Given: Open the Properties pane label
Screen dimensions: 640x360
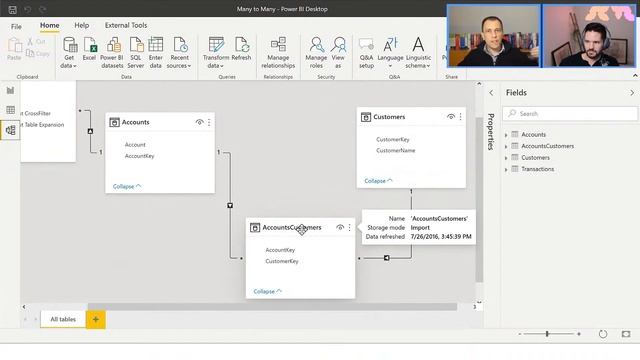Looking at the screenshot, I should [491, 131].
